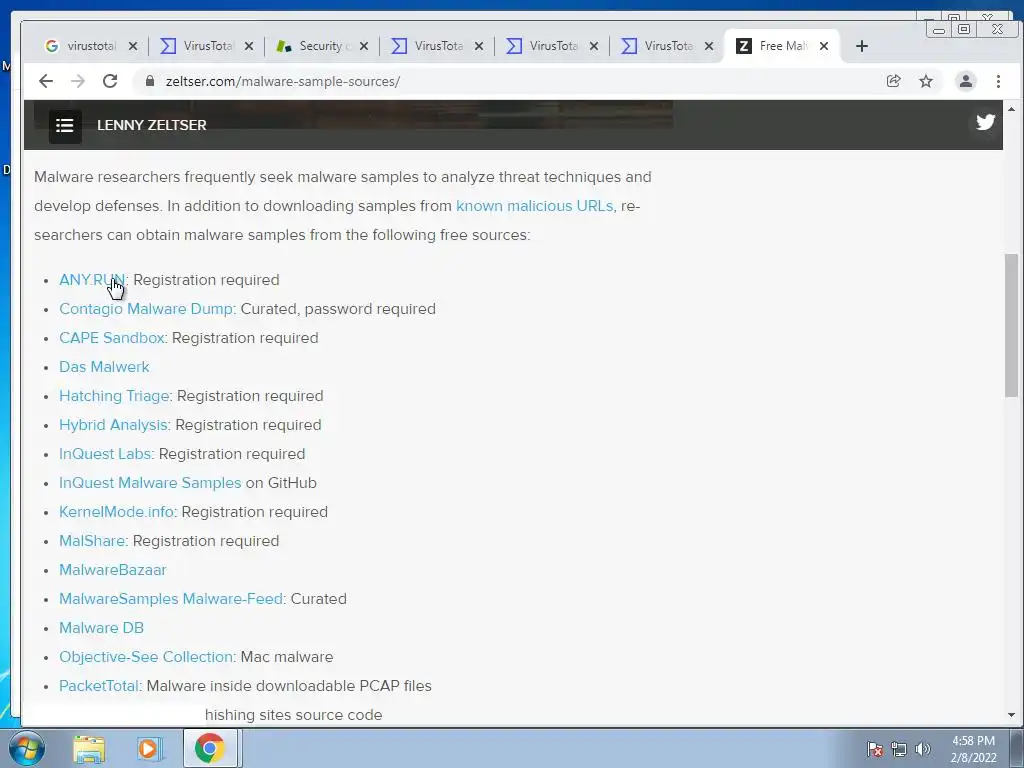
Task: Open the InQuest Malware Samples link
Action: [x=150, y=483]
